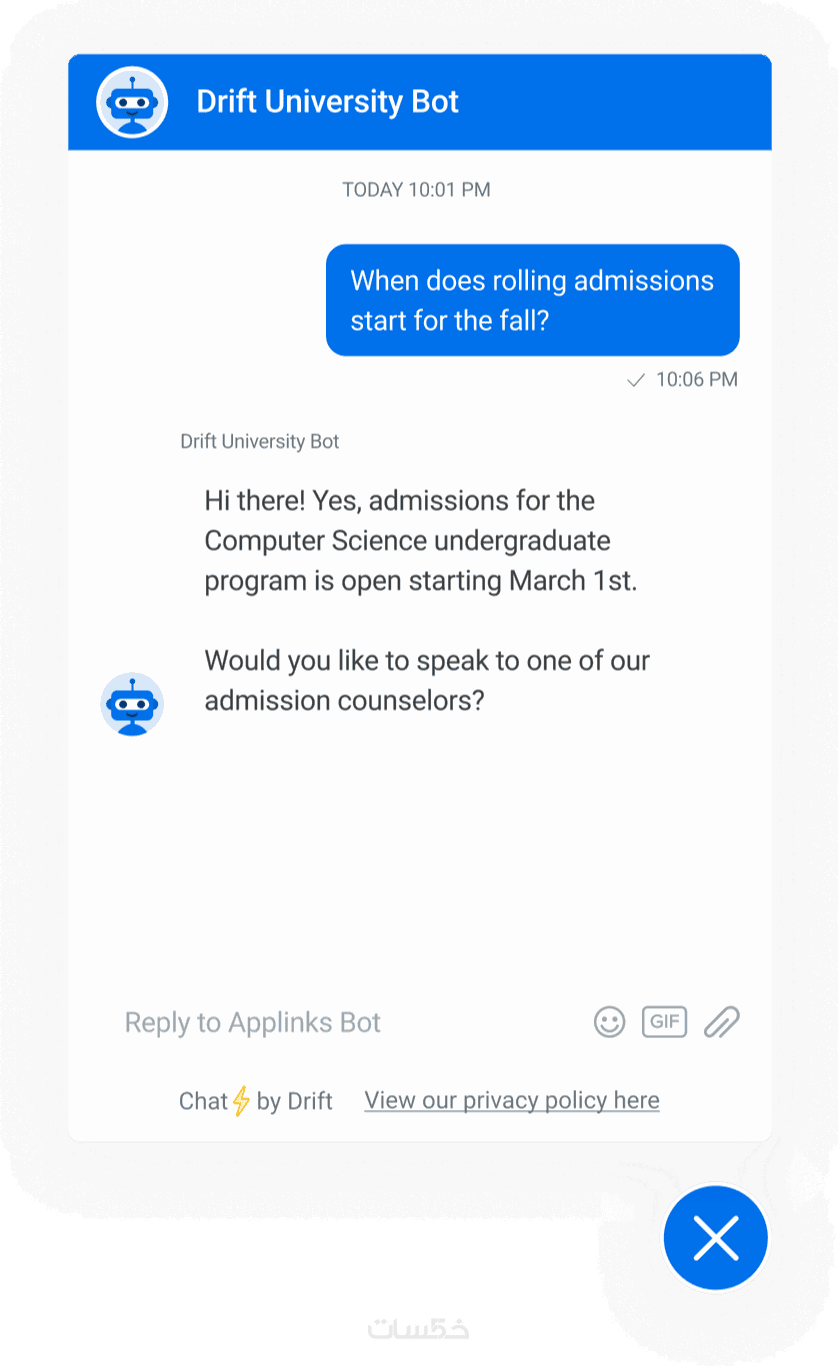Click the TODAY 10:01 PM timestamp
The image size is (838, 1366).
click(x=416, y=189)
